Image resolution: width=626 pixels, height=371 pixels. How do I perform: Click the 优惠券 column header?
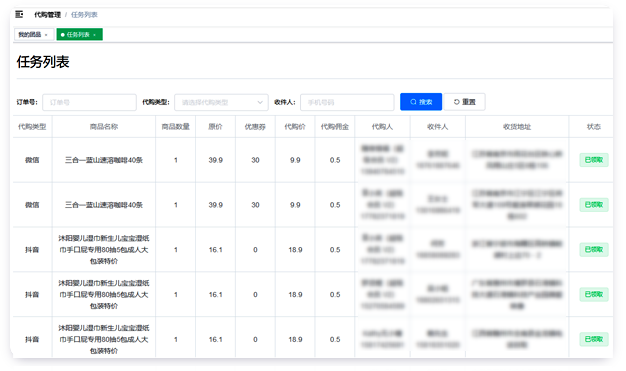pos(255,127)
